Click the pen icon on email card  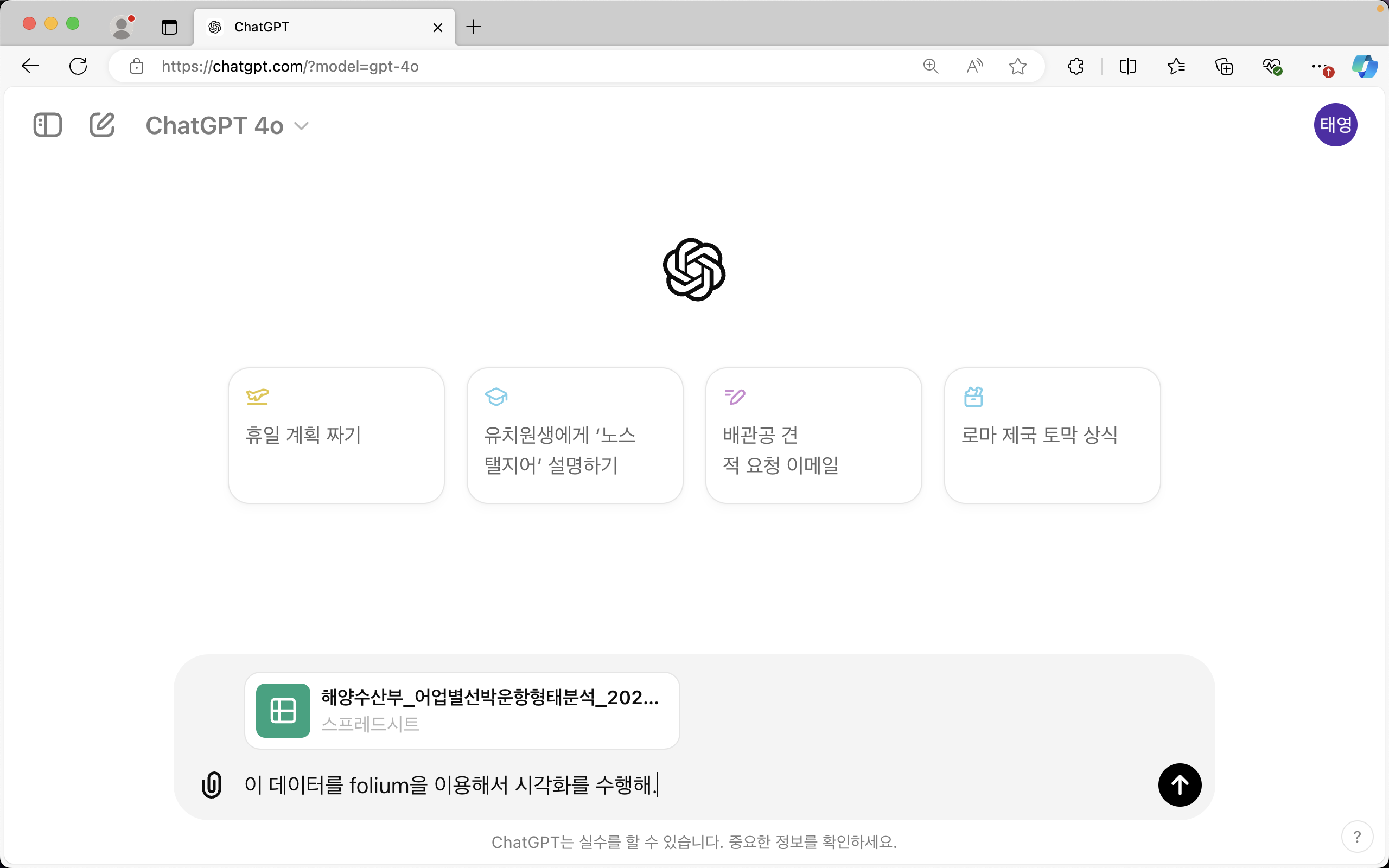pos(735,397)
